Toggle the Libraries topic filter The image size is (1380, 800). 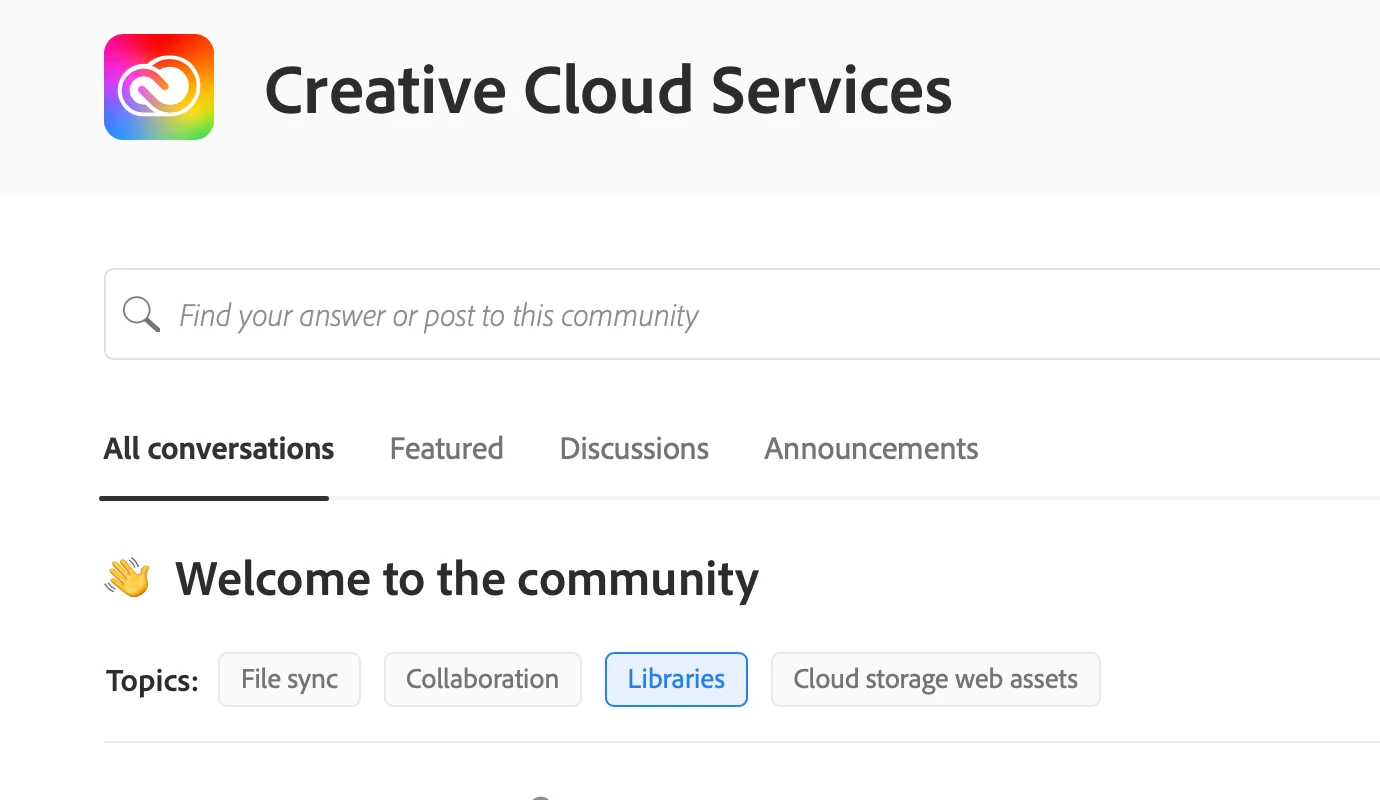click(676, 679)
